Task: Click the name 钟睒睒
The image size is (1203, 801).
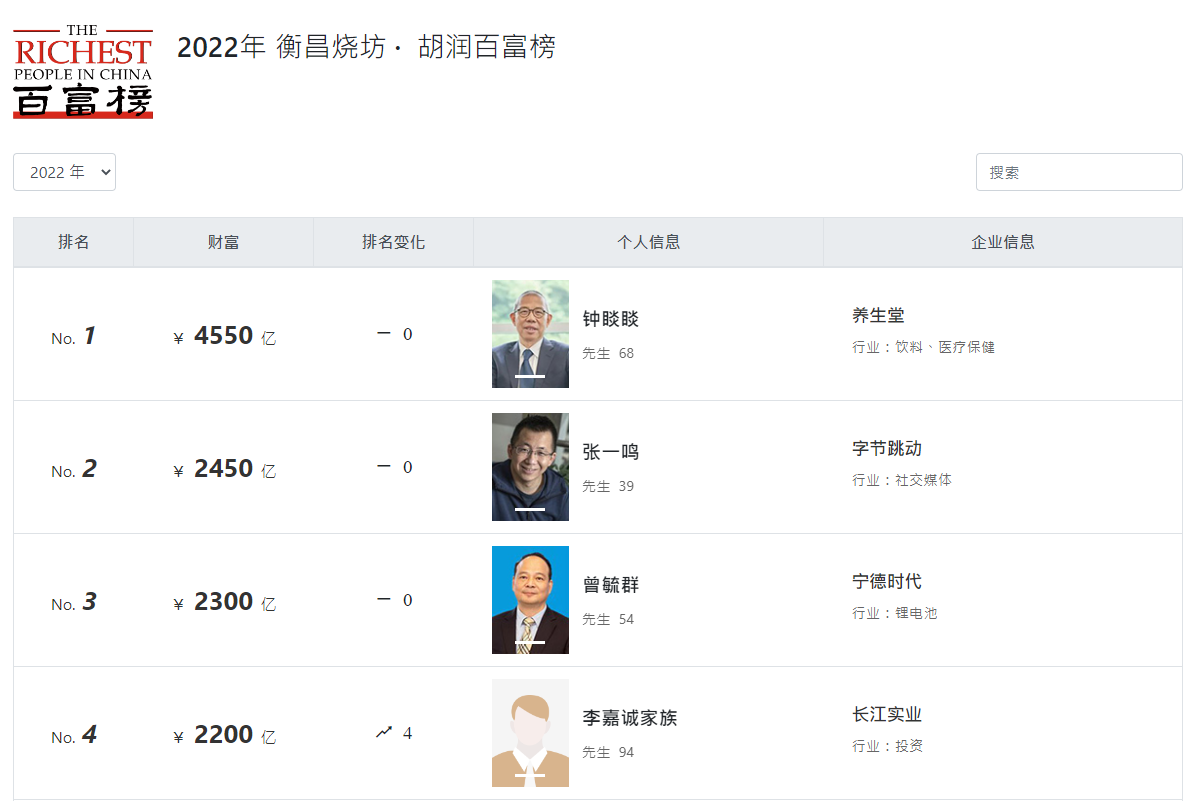Action: click(x=610, y=320)
